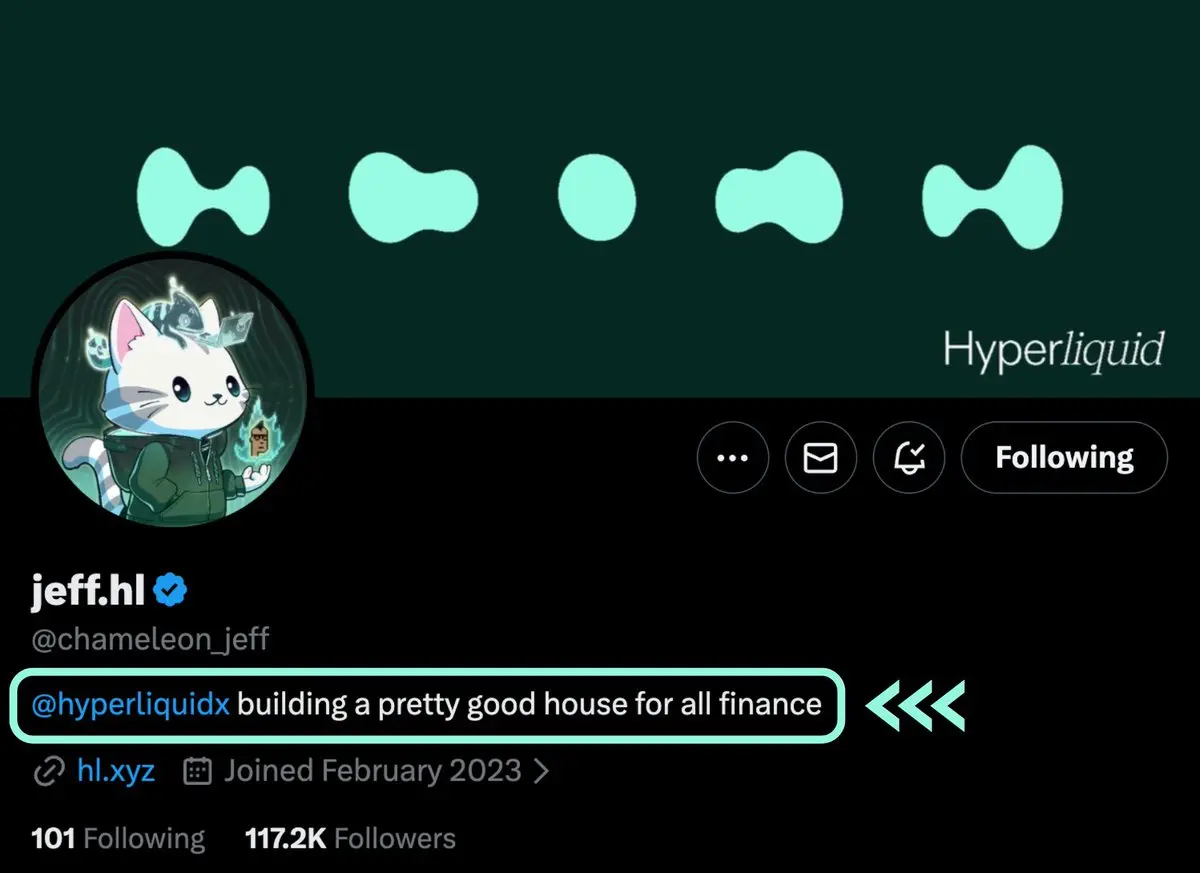
Task: Toggle the bell notifications icon
Action: coord(909,458)
